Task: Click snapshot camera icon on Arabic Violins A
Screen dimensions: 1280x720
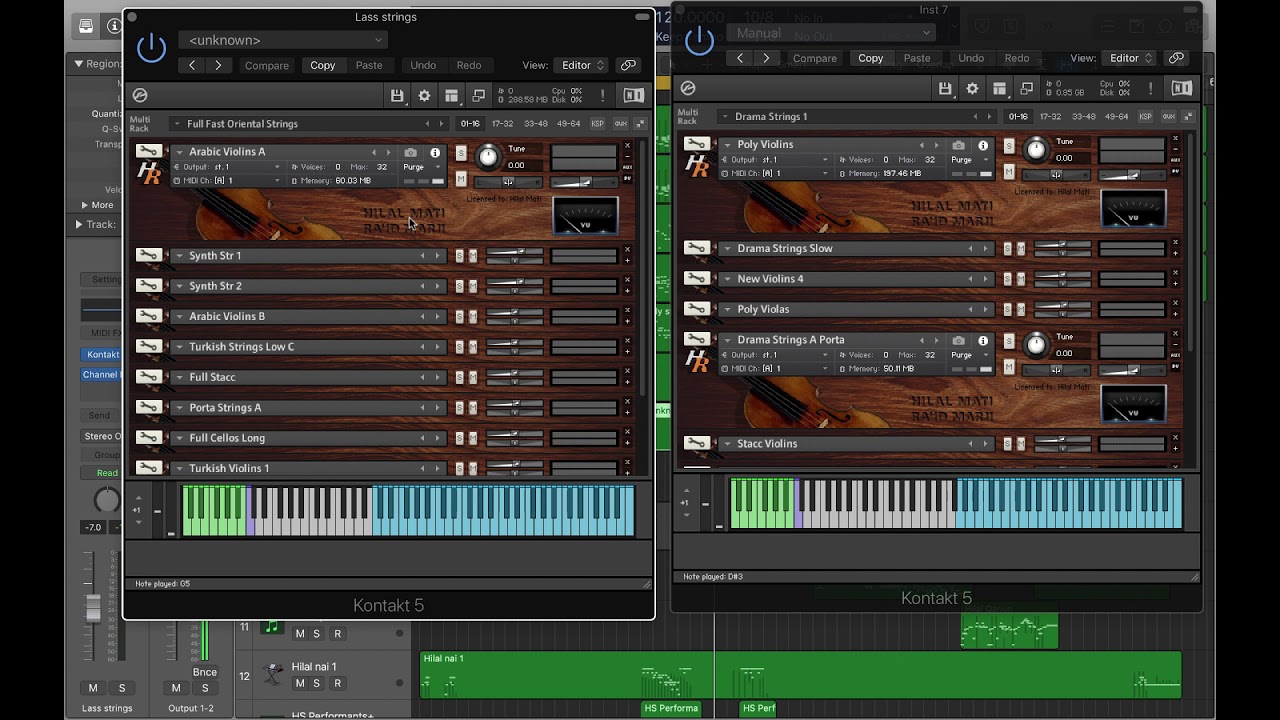Action: point(410,153)
